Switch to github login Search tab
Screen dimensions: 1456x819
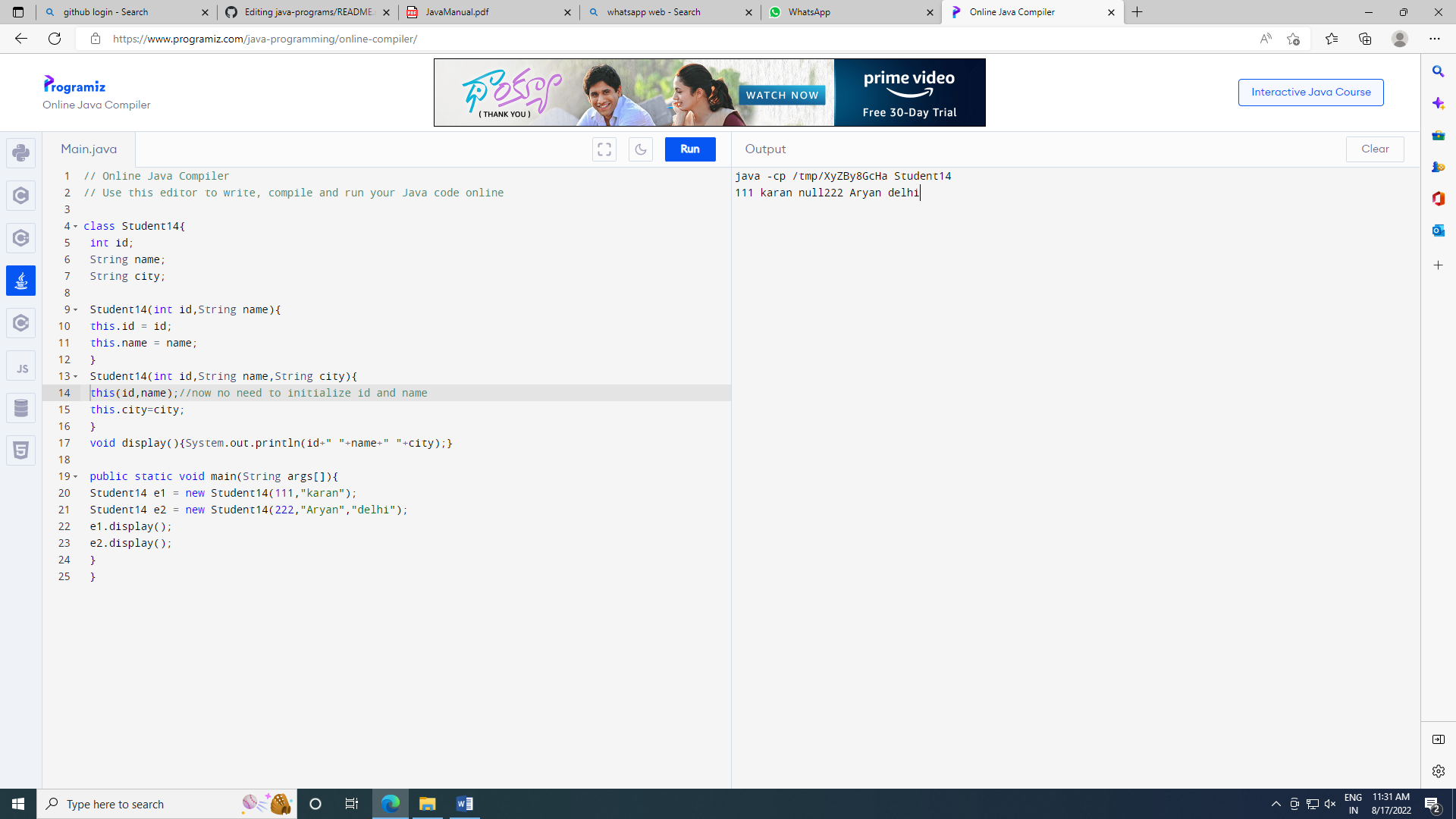pos(125,12)
